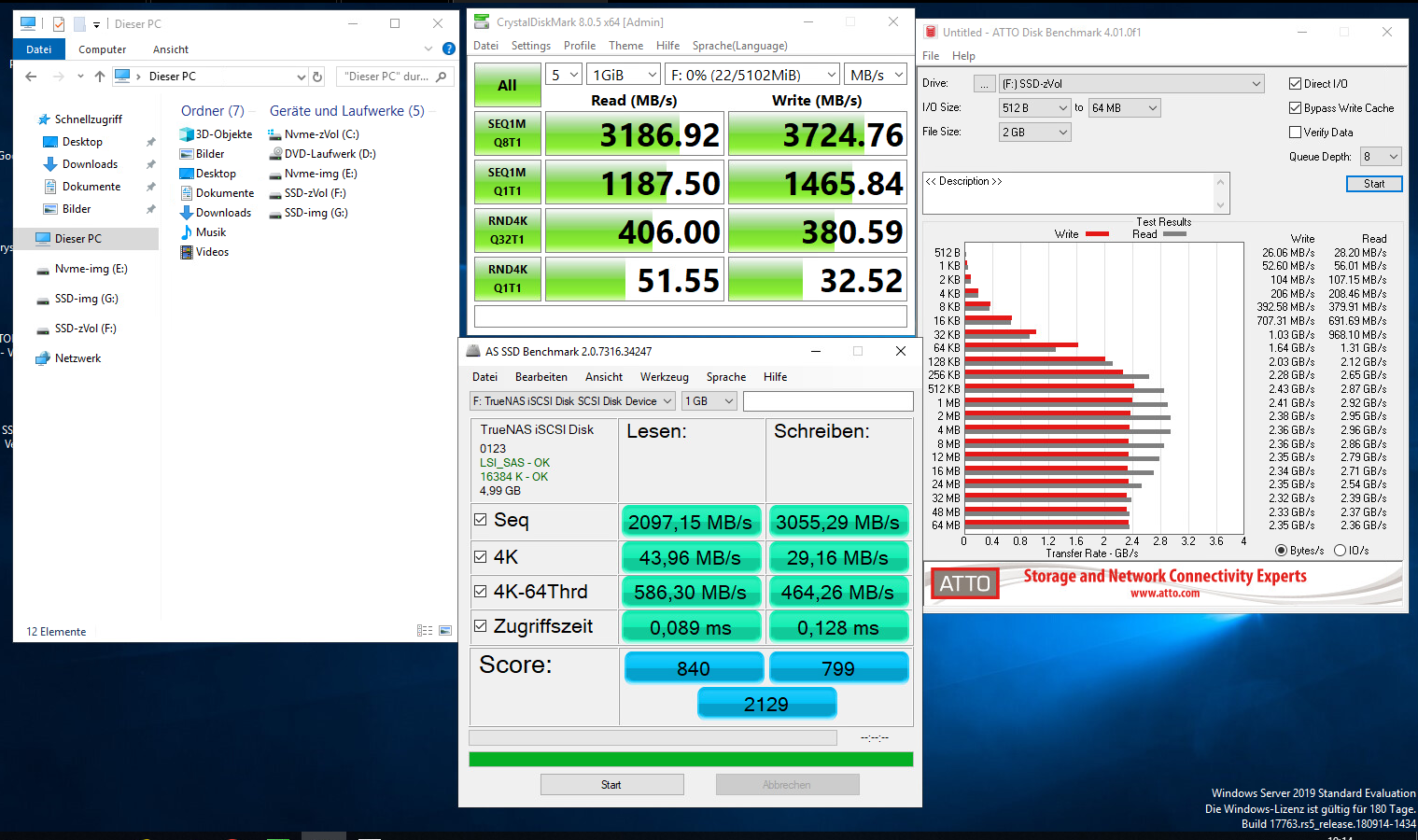Viewport: 1418px width, 840px height.
Task: Select the SSD-zVol (F:) drive in Geräte list
Action: click(308, 193)
